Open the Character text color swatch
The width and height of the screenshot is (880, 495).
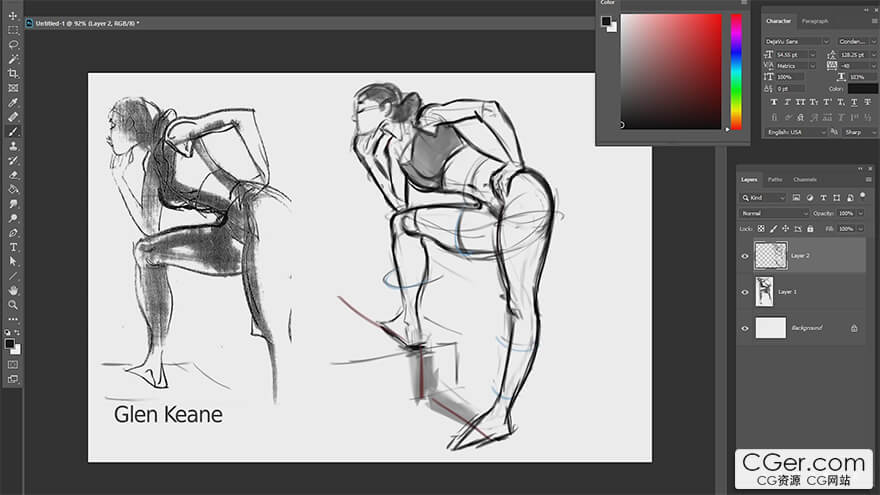point(862,89)
